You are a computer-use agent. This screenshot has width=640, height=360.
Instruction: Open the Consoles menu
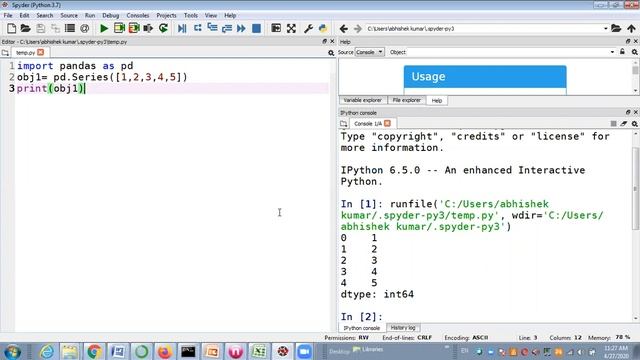click(x=138, y=16)
